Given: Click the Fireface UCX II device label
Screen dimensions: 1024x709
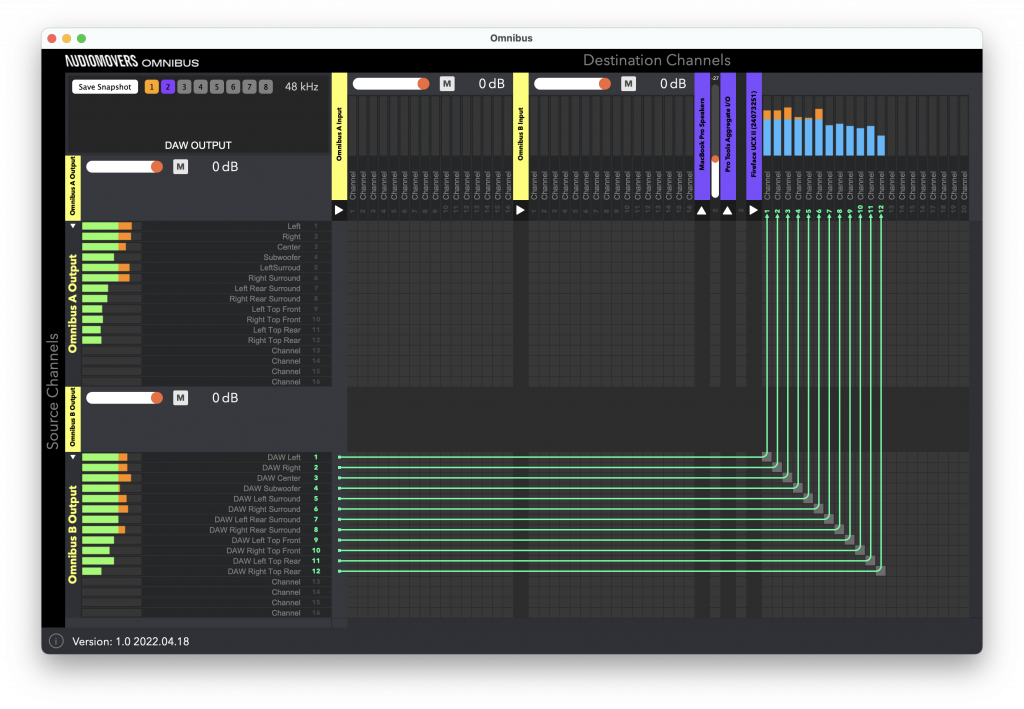Looking at the screenshot, I should [753, 136].
